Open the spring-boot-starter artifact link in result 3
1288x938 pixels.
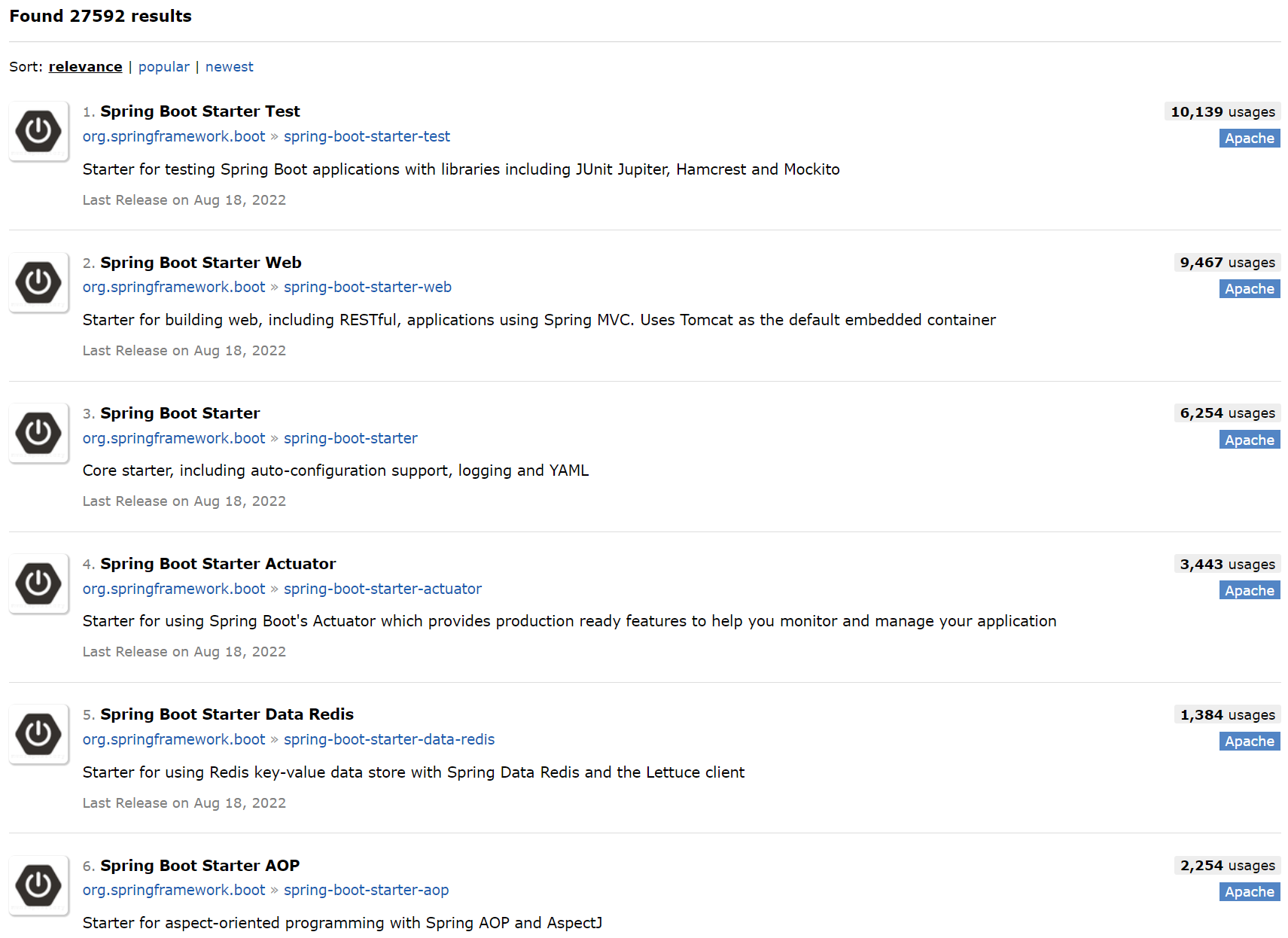click(351, 438)
